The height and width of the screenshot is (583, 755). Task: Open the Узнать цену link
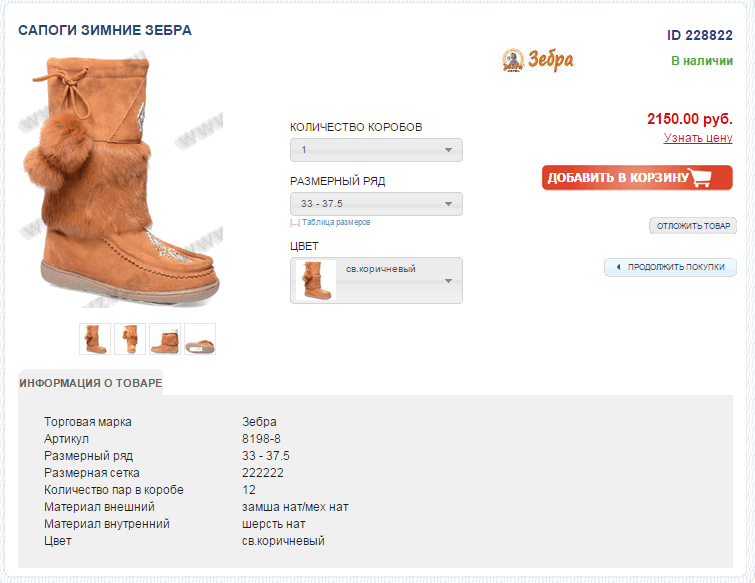point(698,138)
